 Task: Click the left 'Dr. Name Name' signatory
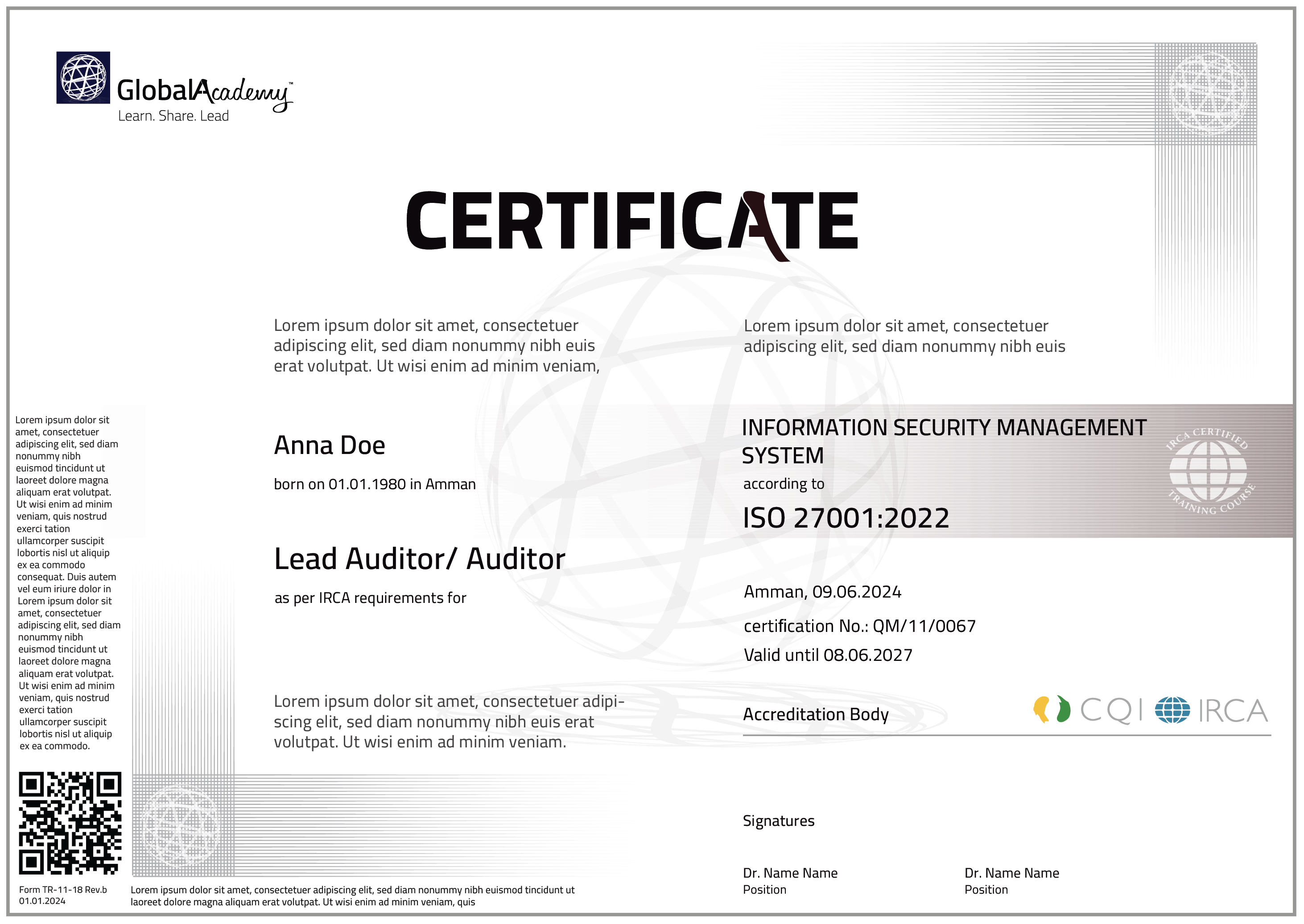point(790,873)
